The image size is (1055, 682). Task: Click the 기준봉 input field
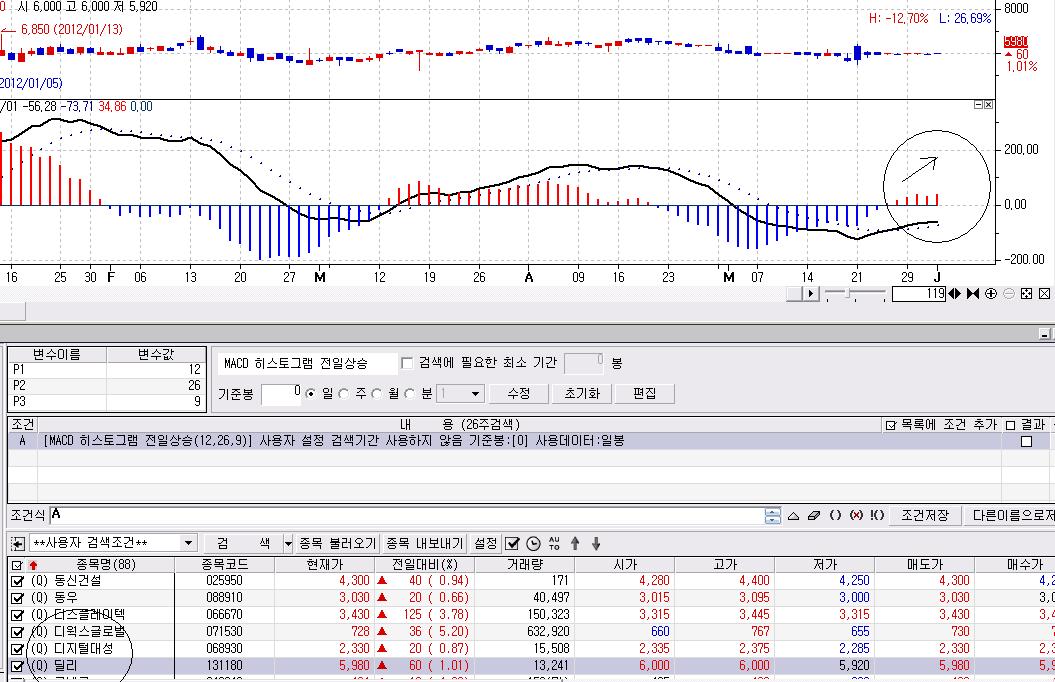point(281,395)
